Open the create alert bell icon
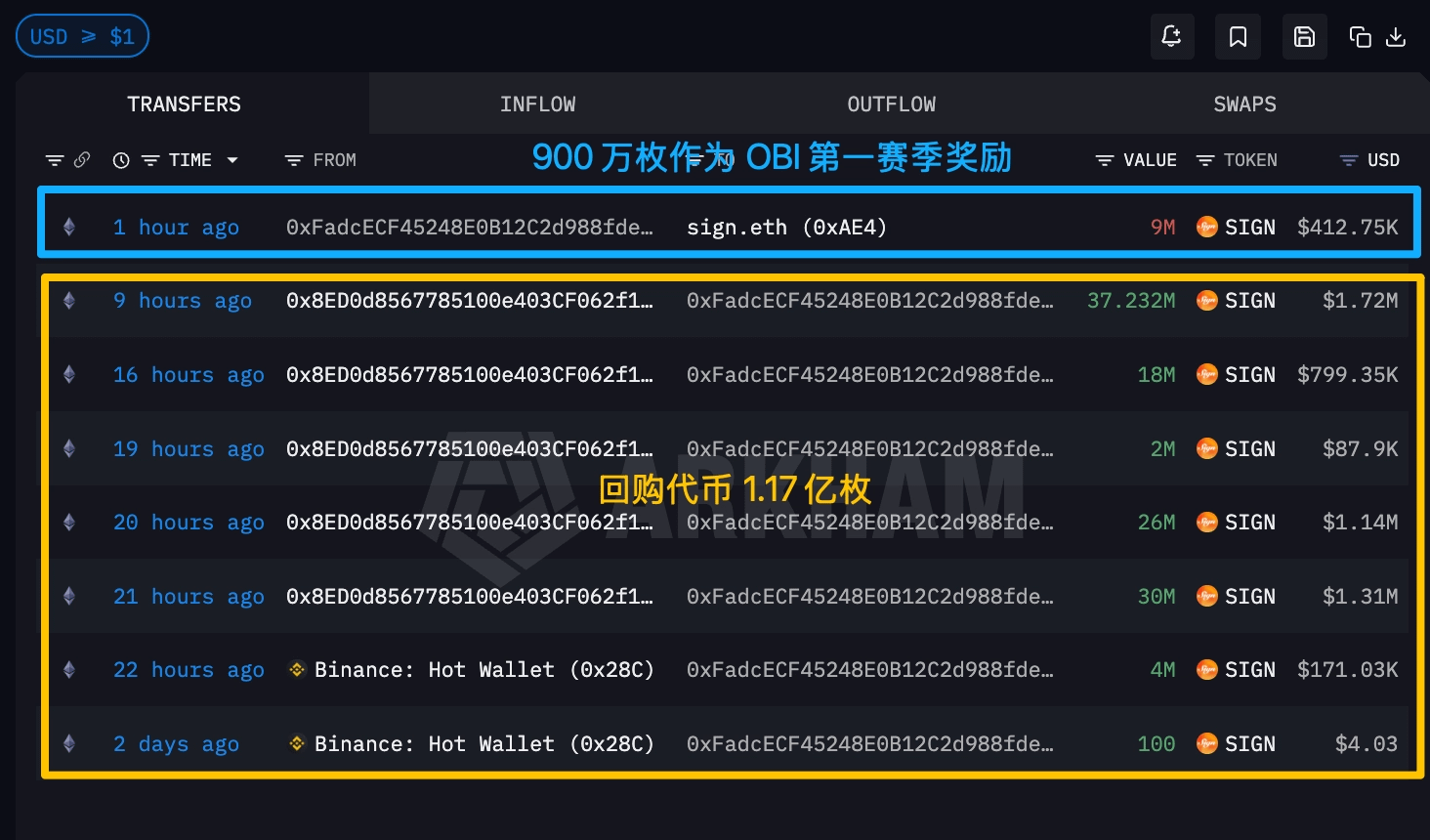This screenshot has height=840, width=1430. coord(1171,37)
